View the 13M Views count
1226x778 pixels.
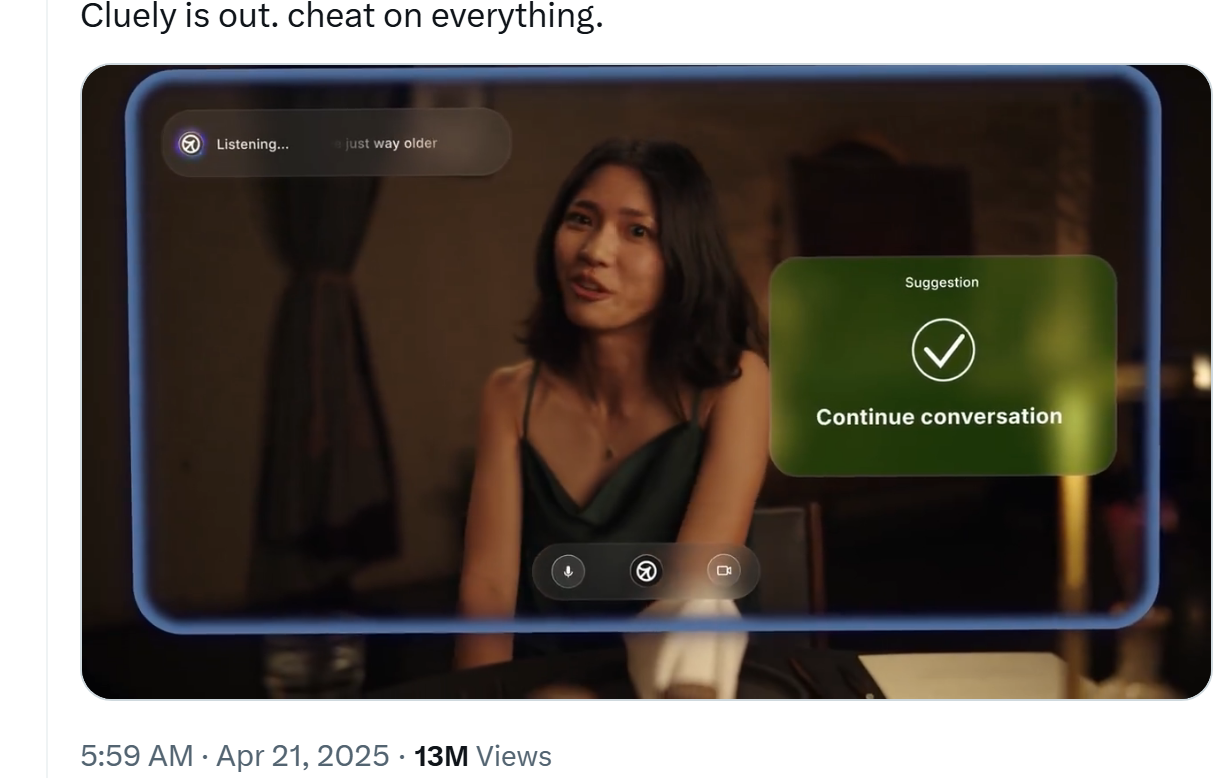[x=483, y=756]
